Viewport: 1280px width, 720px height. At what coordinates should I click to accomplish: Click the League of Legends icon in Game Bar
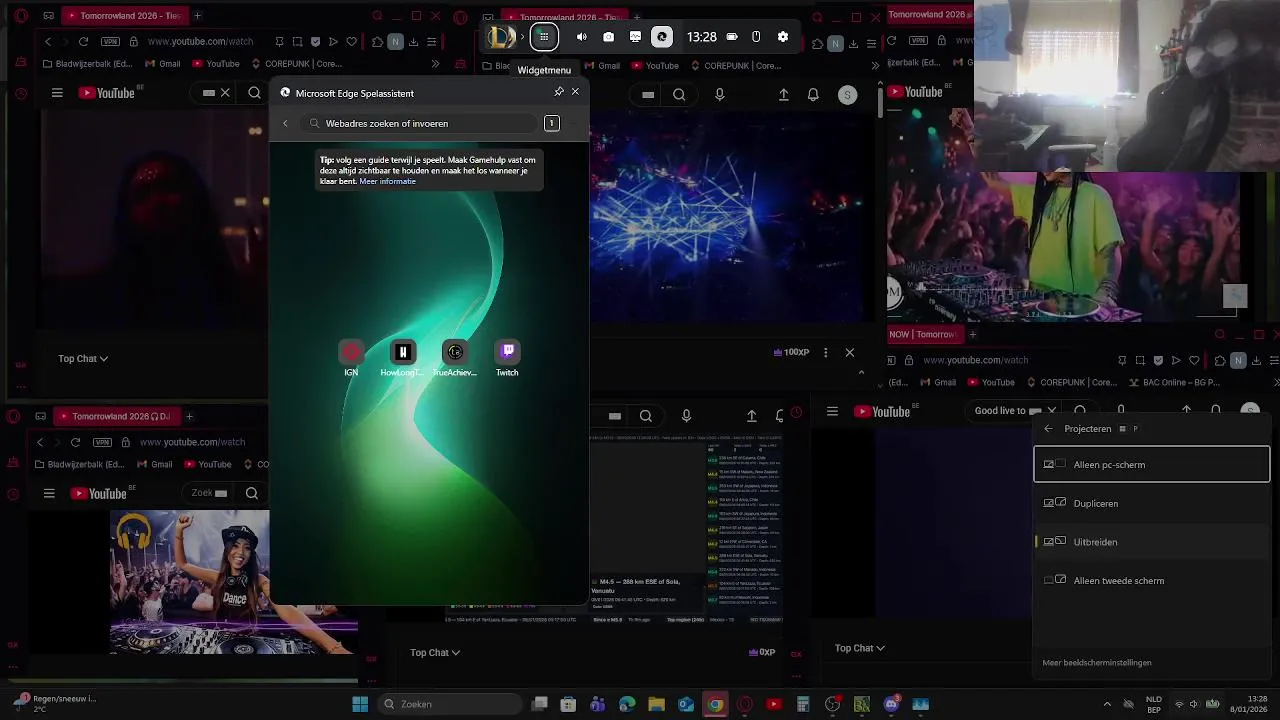click(501, 38)
